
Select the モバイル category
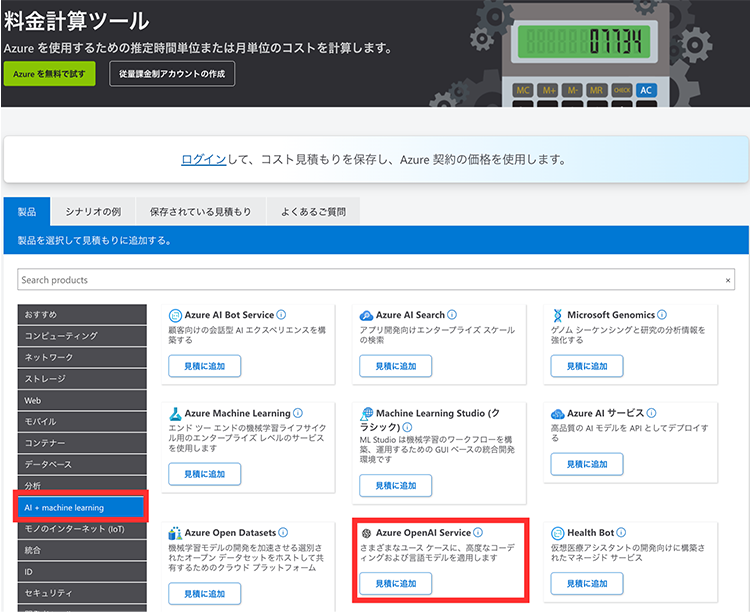click(82, 422)
